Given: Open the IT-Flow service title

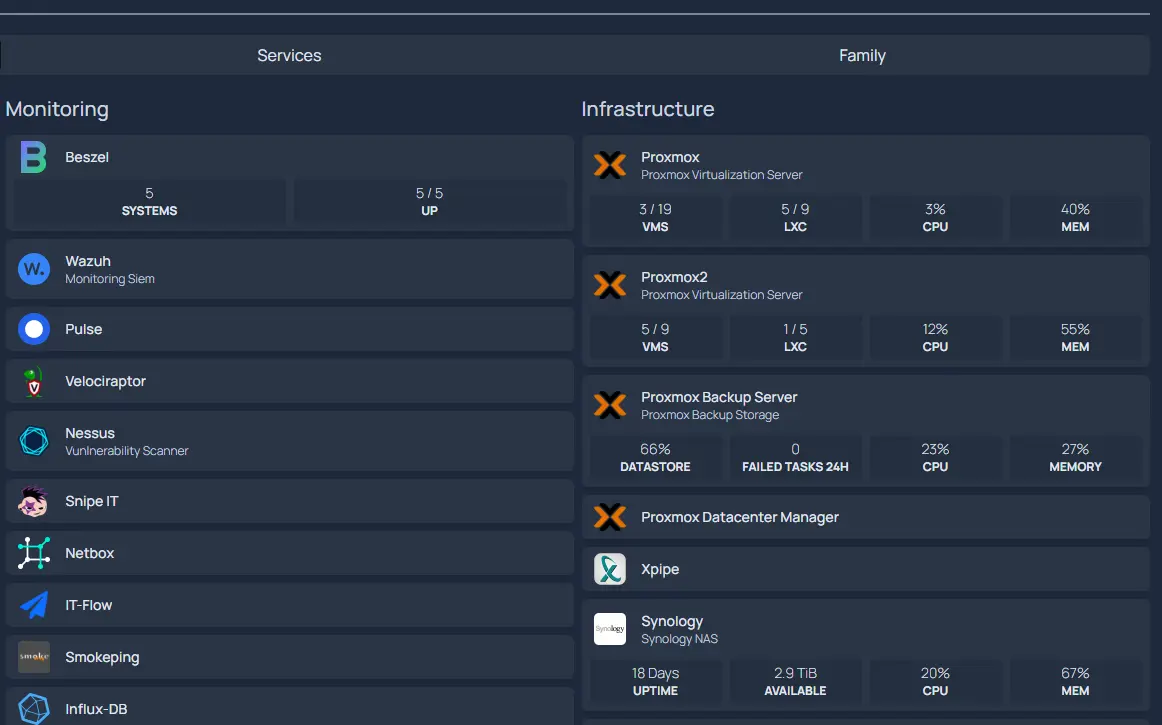Looking at the screenshot, I should tap(88, 605).
